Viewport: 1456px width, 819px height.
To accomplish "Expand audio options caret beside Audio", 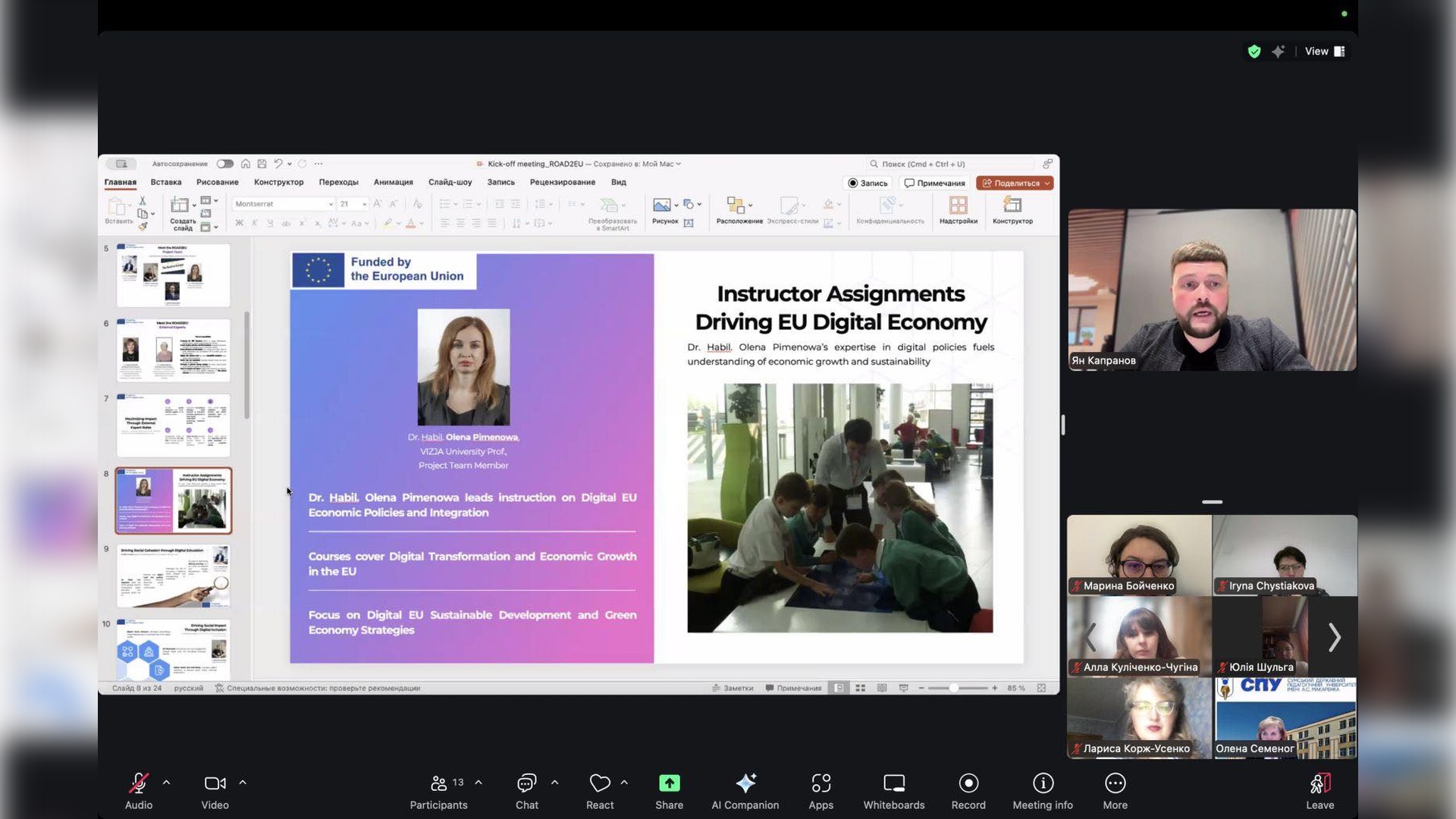I will coord(166,783).
